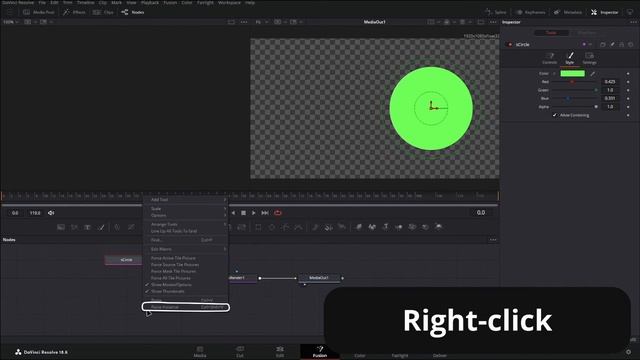The height and width of the screenshot is (360, 640).
Task: Click the Red slider handle
Action: coord(572,82)
